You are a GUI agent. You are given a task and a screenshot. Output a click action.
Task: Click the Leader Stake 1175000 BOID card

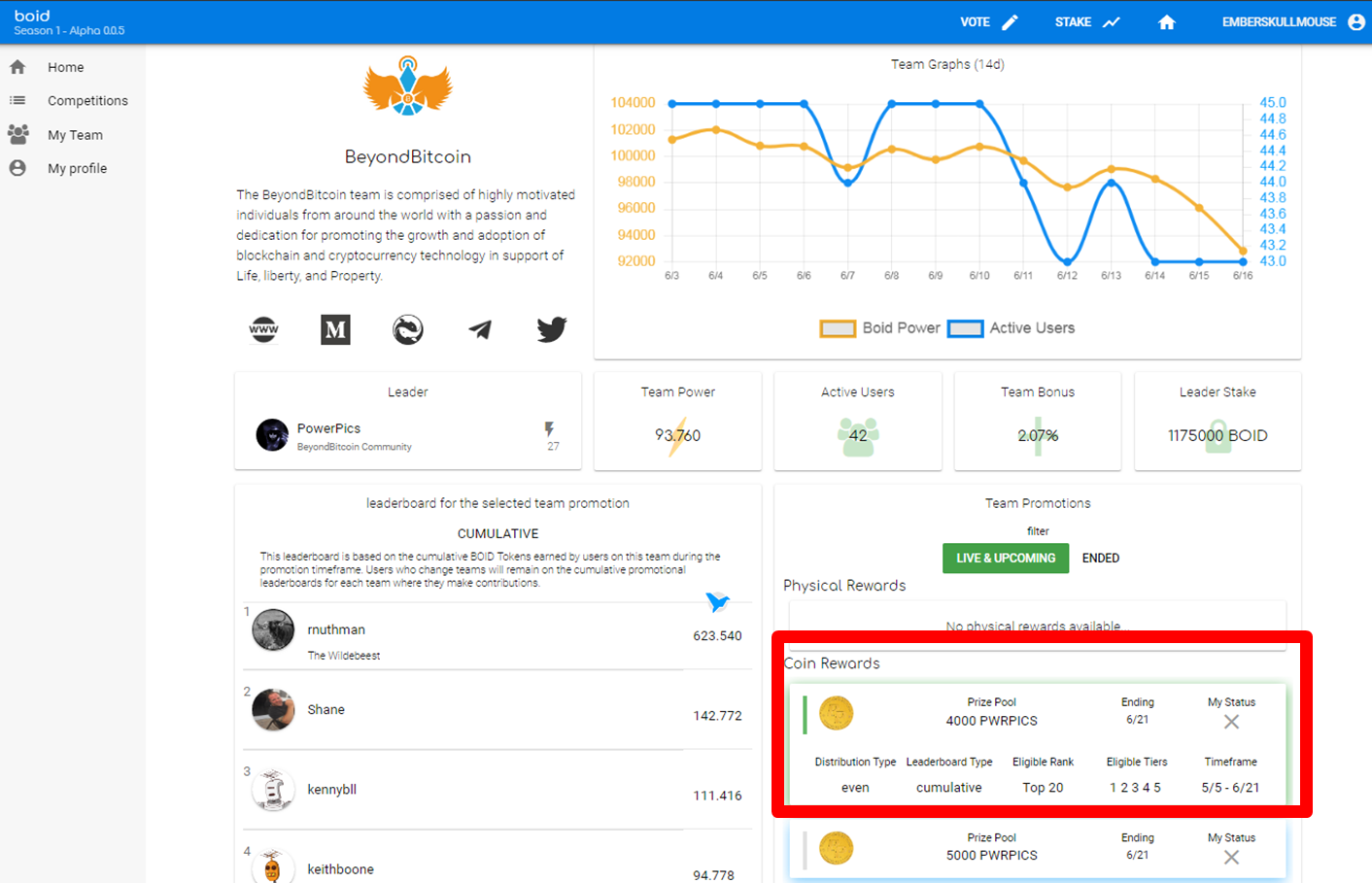(1218, 421)
